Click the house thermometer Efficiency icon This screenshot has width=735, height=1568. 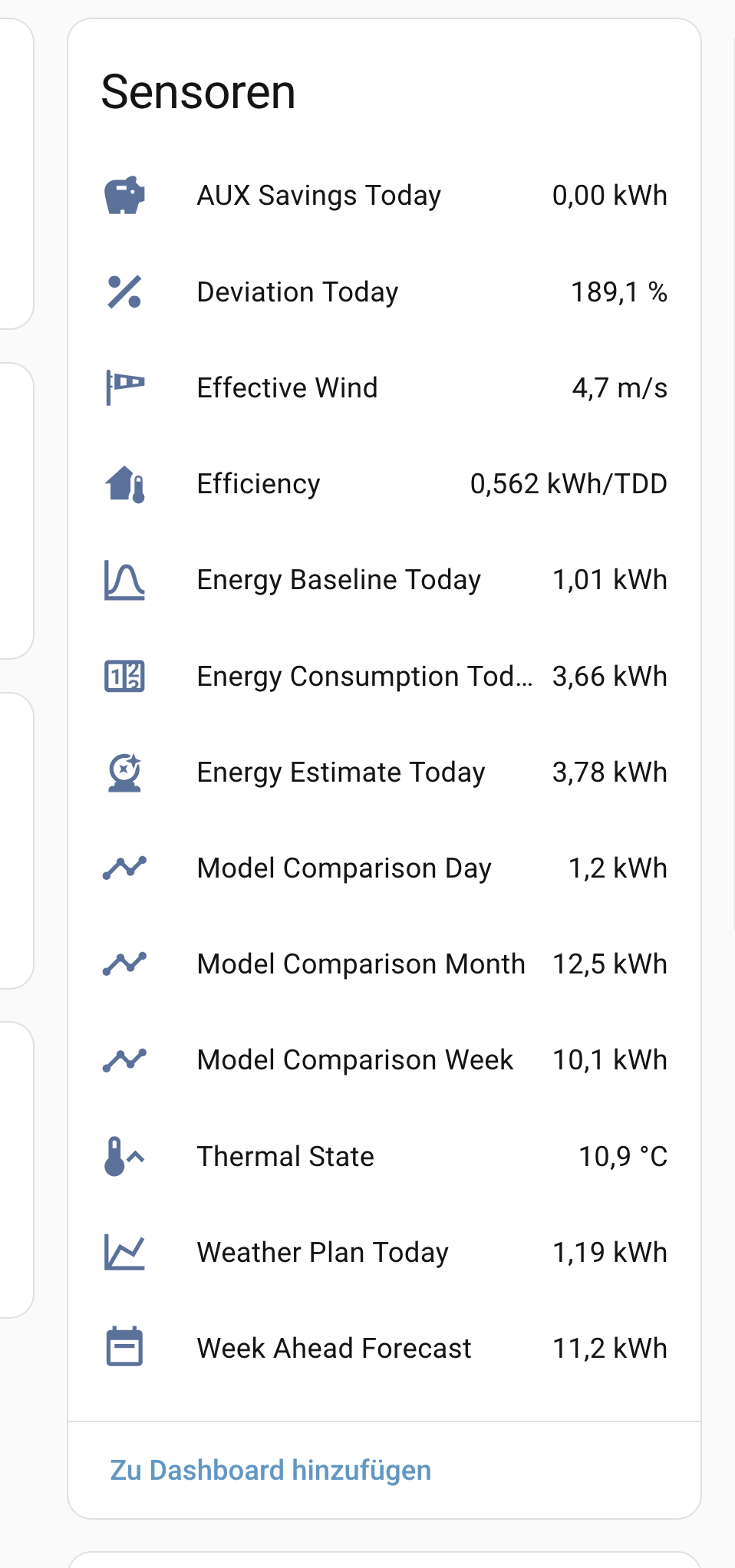tap(124, 484)
